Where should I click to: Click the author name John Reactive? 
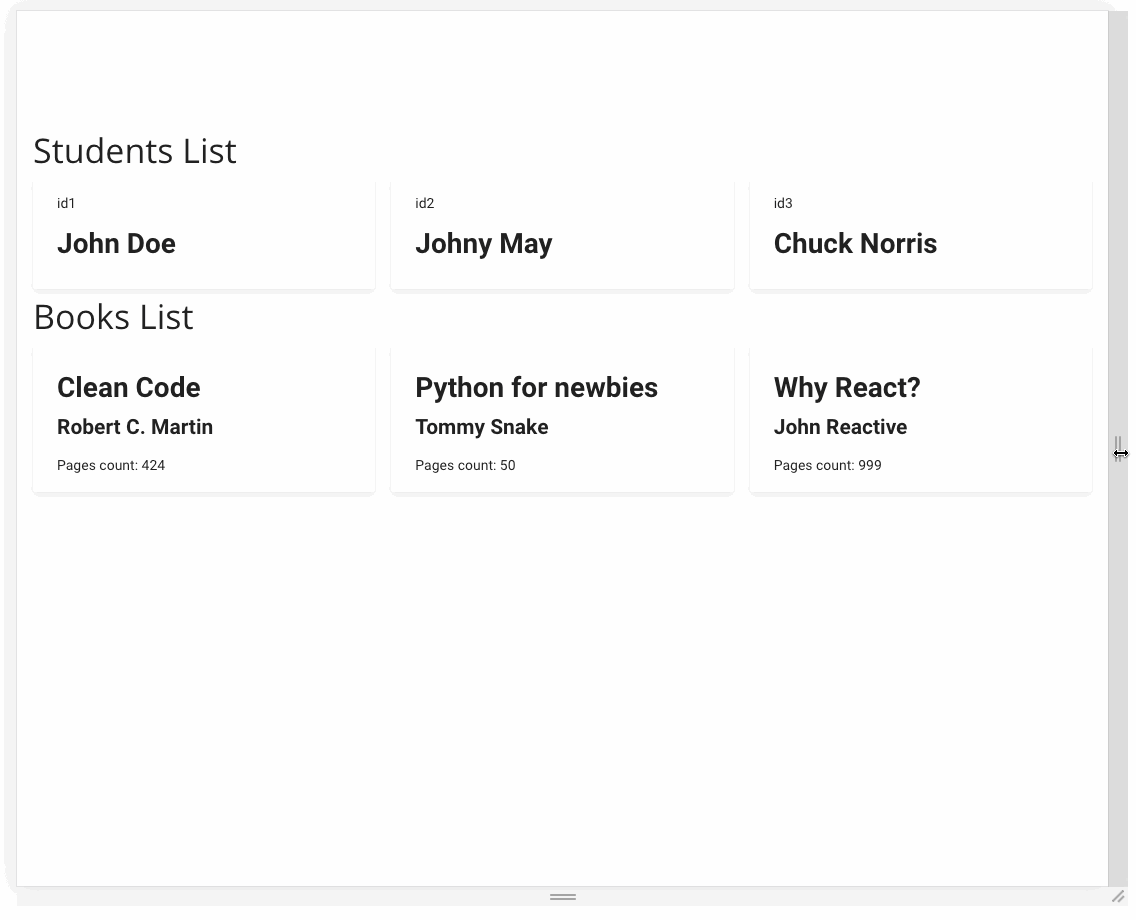click(x=840, y=427)
